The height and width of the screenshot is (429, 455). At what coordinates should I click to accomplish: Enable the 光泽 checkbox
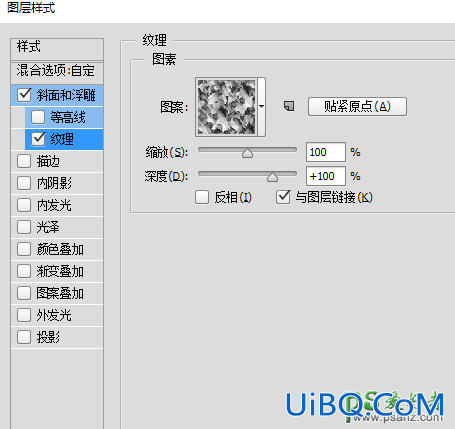pos(24,227)
